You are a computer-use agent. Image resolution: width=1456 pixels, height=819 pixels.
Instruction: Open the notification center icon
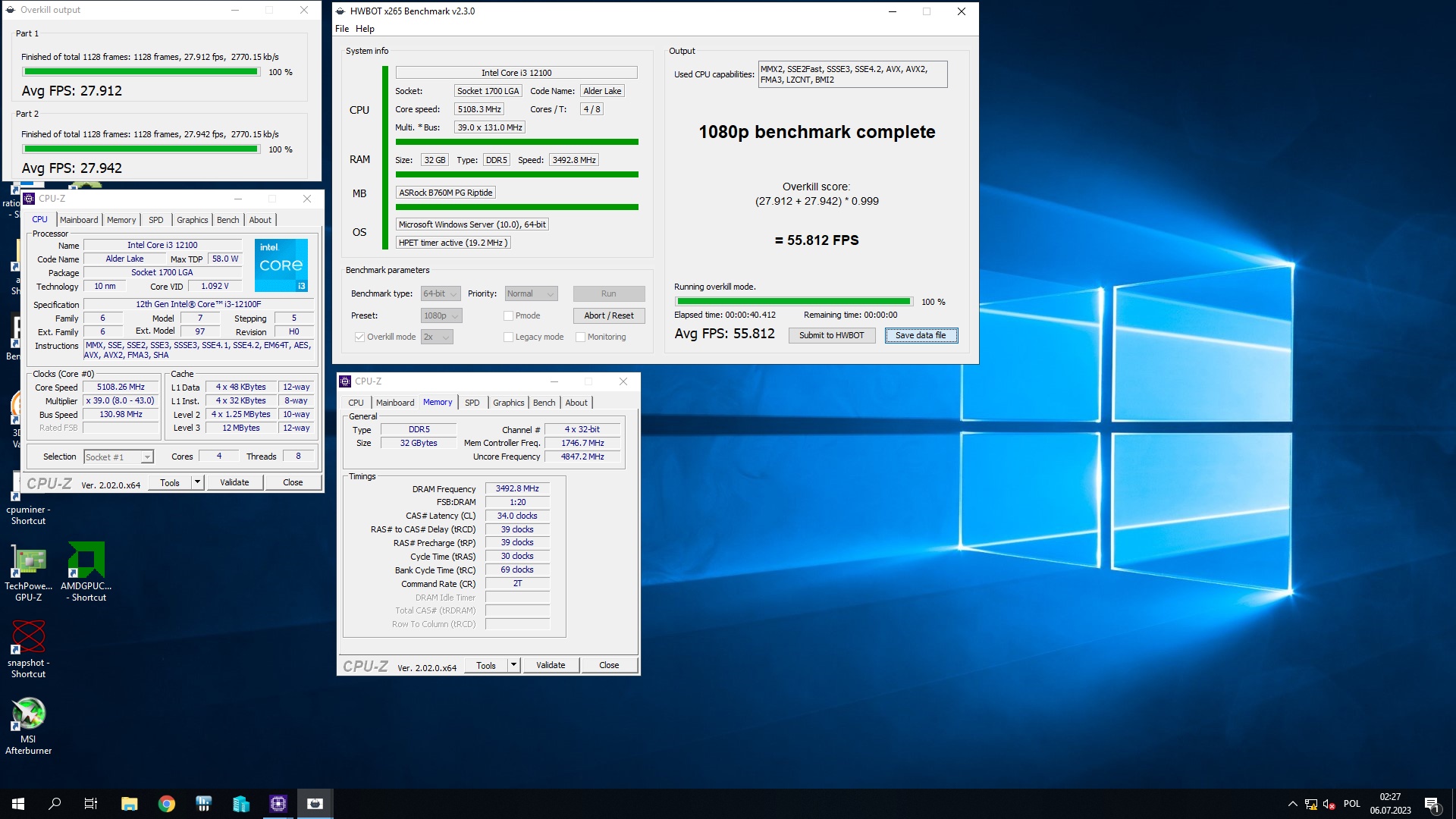pos(1432,804)
